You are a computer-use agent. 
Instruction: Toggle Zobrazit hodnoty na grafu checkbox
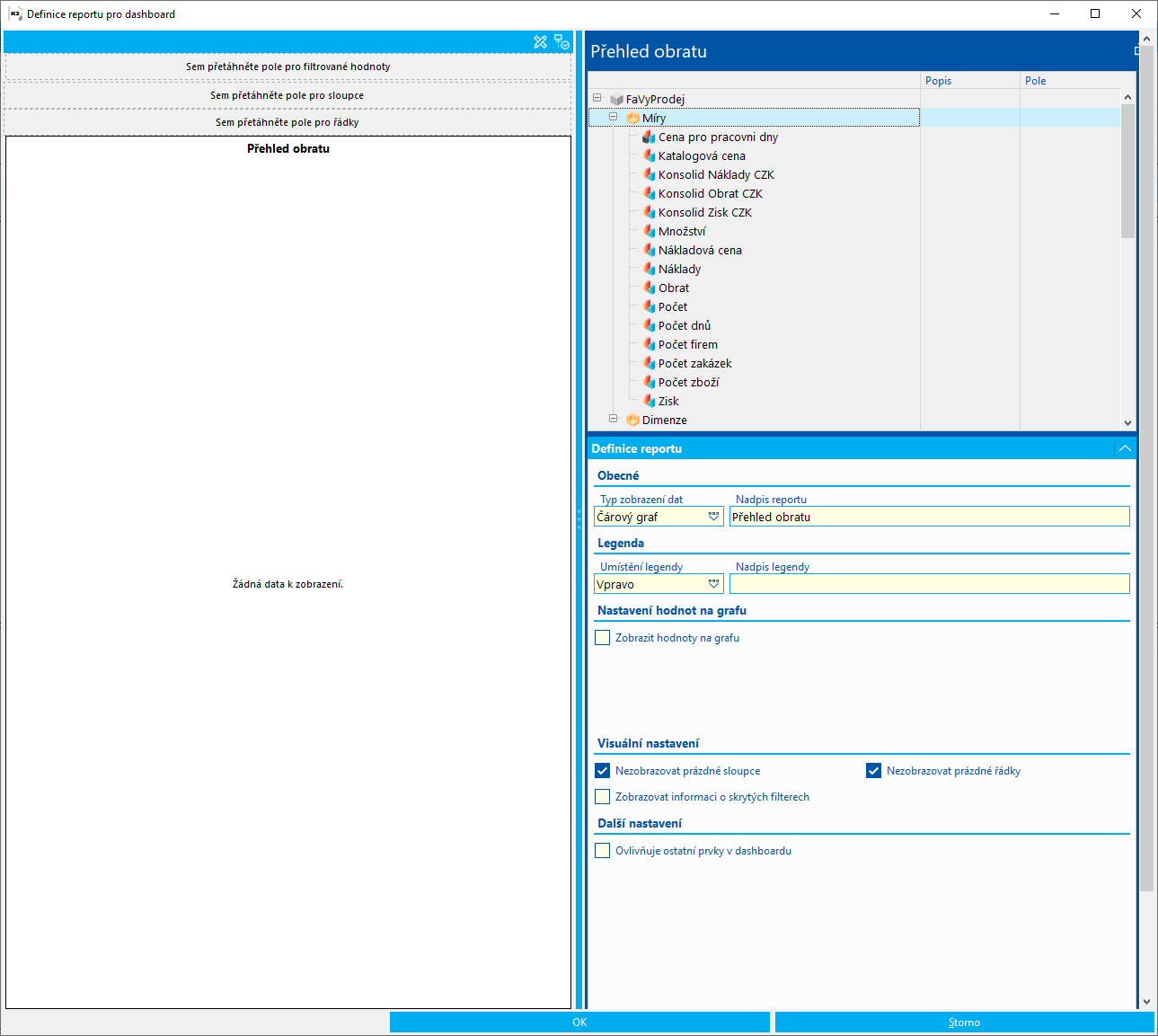(x=603, y=638)
